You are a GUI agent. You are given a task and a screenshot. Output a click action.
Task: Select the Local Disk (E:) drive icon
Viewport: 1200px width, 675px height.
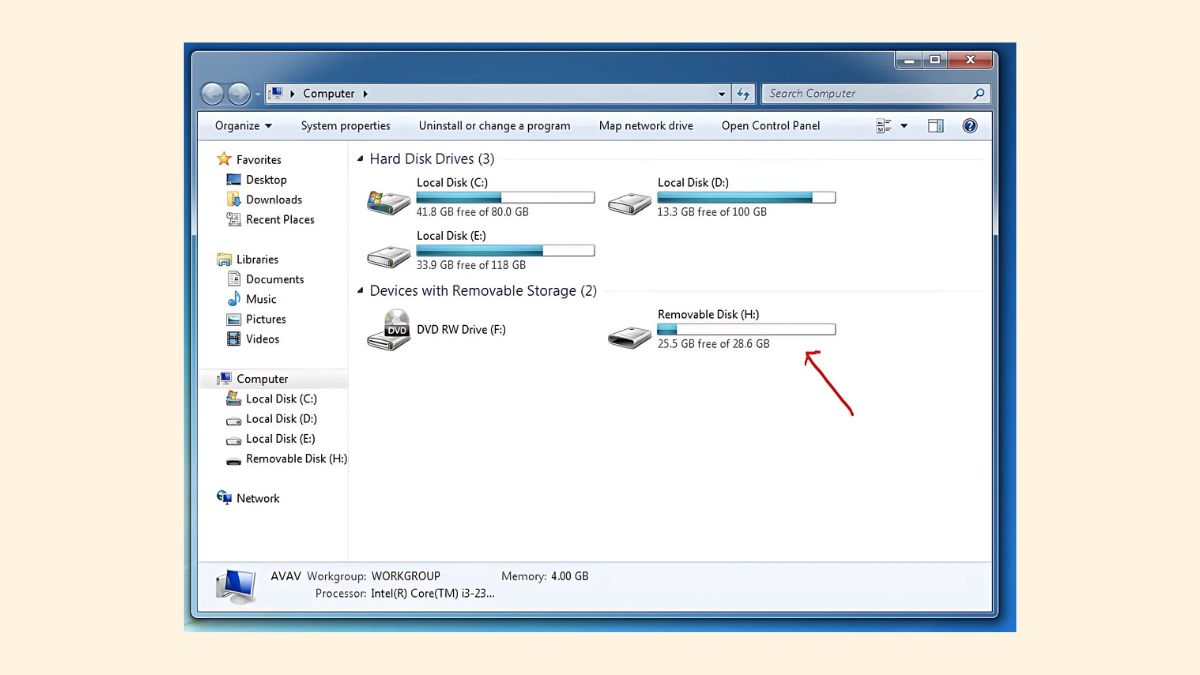[388, 254]
